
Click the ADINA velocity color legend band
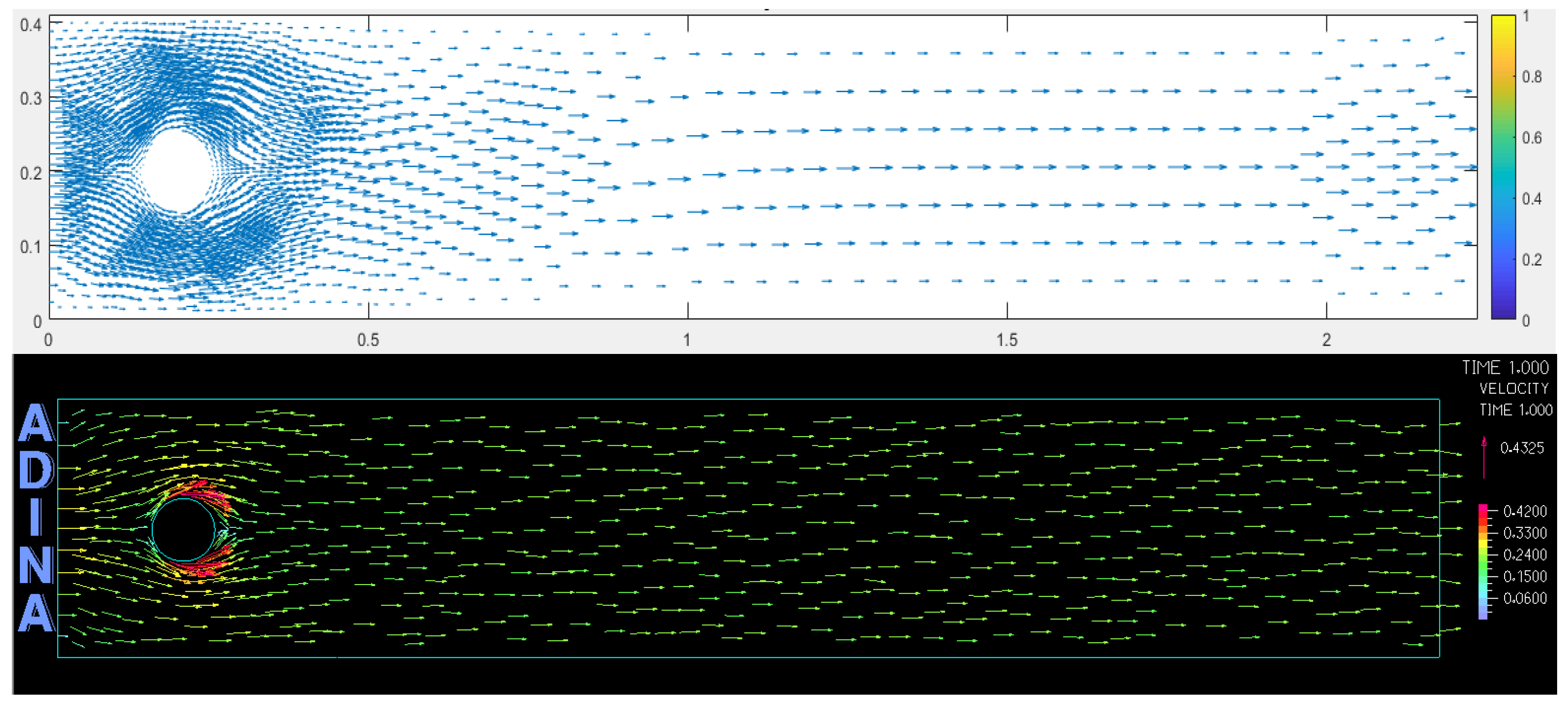click(1483, 561)
